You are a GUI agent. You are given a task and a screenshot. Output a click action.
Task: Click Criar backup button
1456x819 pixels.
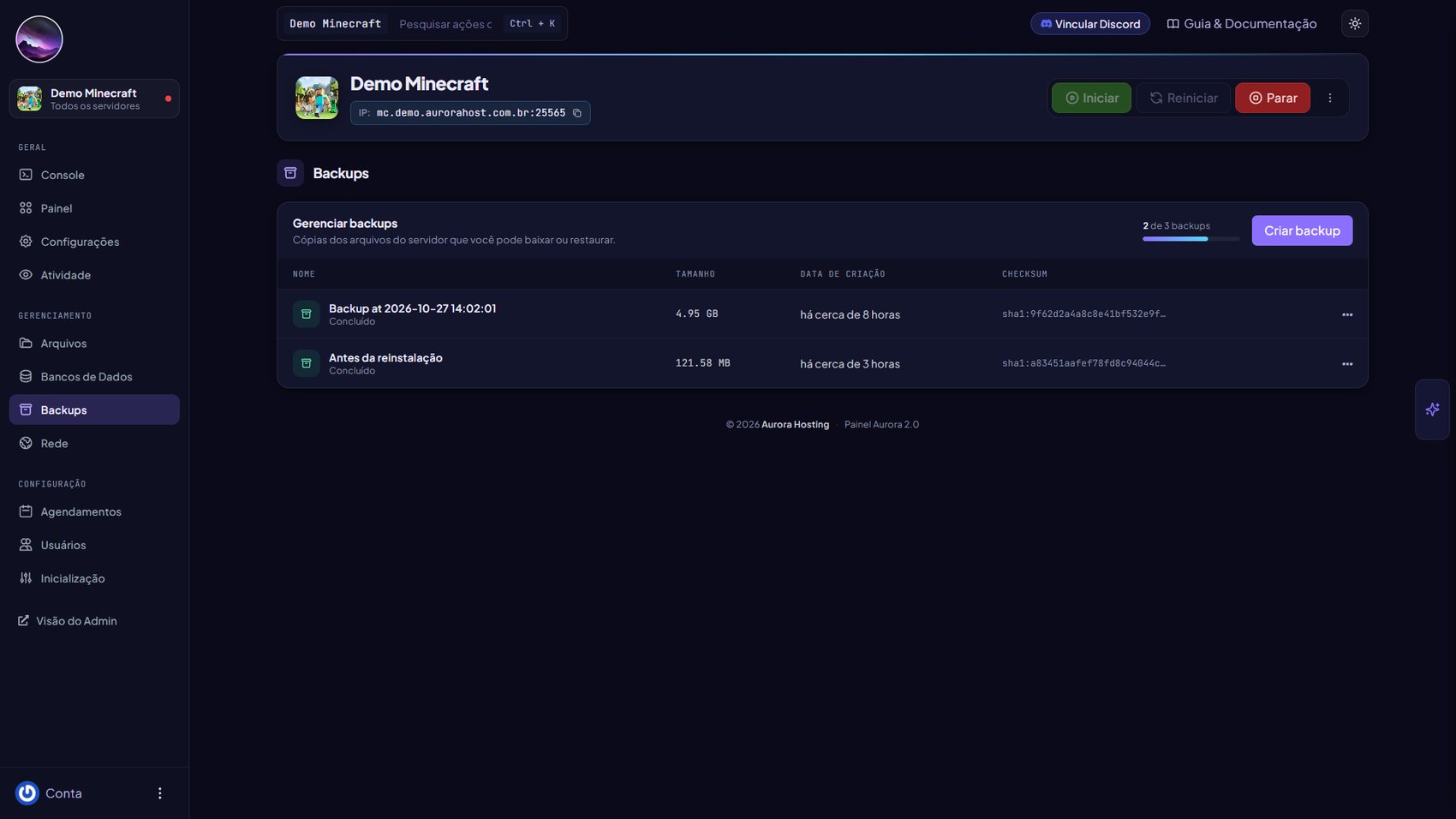tap(1302, 230)
